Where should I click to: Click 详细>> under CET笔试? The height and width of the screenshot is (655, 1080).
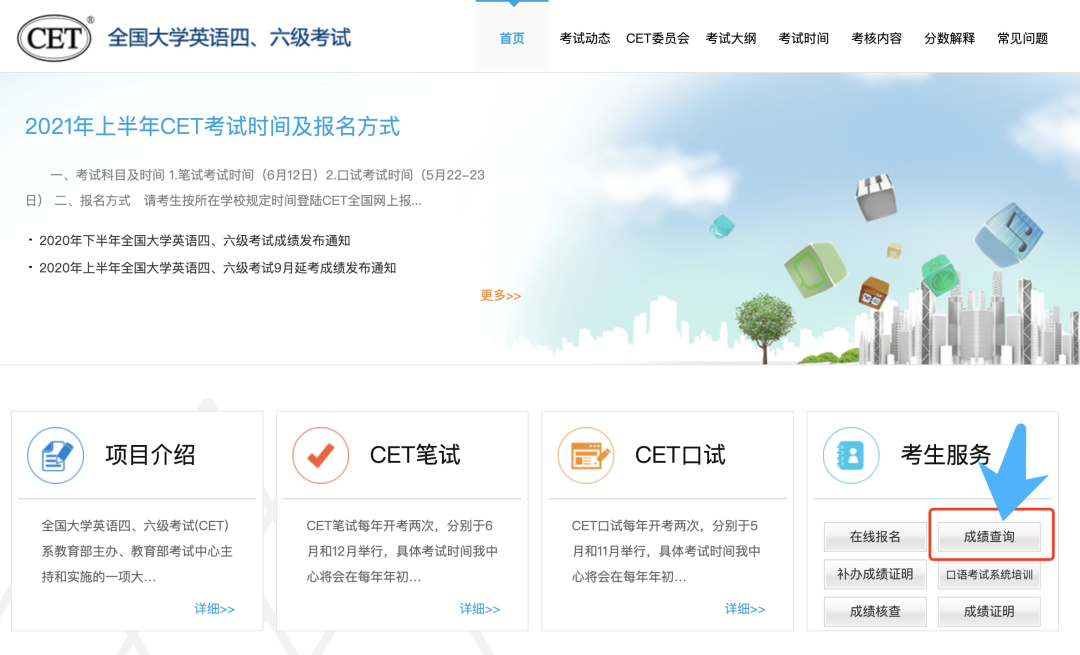[x=479, y=609]
